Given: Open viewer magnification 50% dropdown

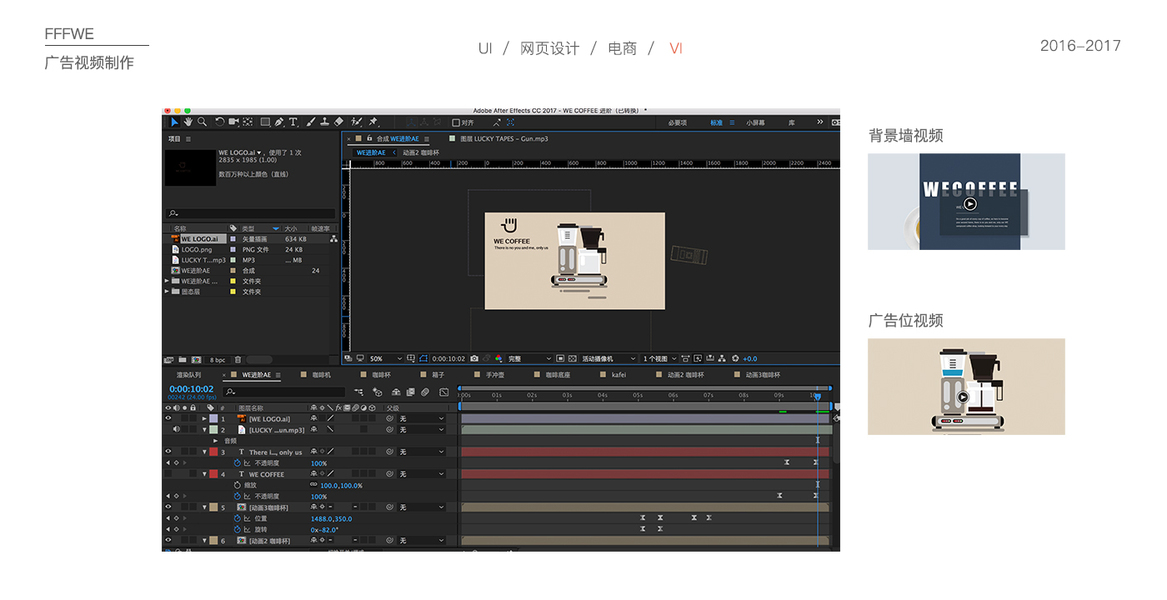Looking at the screenshot, I should [386, 359].
